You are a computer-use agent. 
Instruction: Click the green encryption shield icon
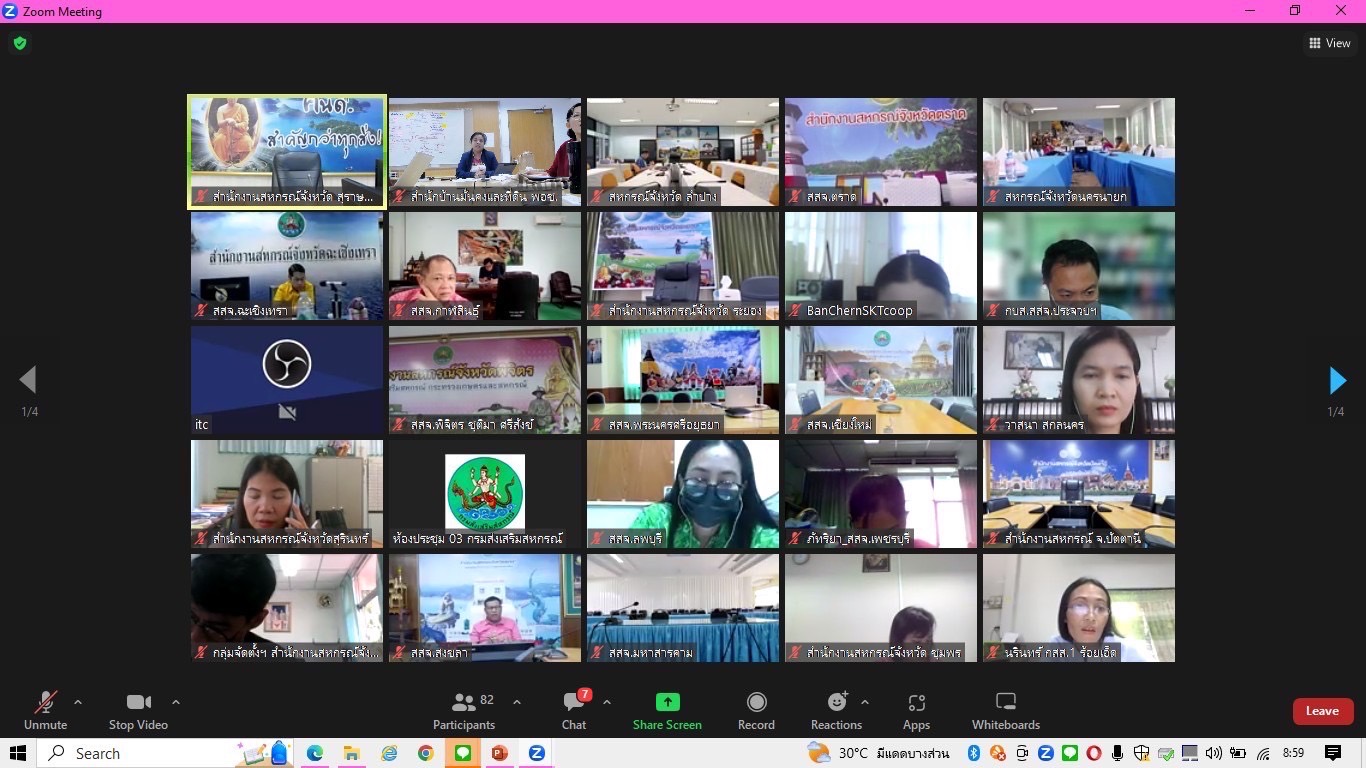pos(20,43)
